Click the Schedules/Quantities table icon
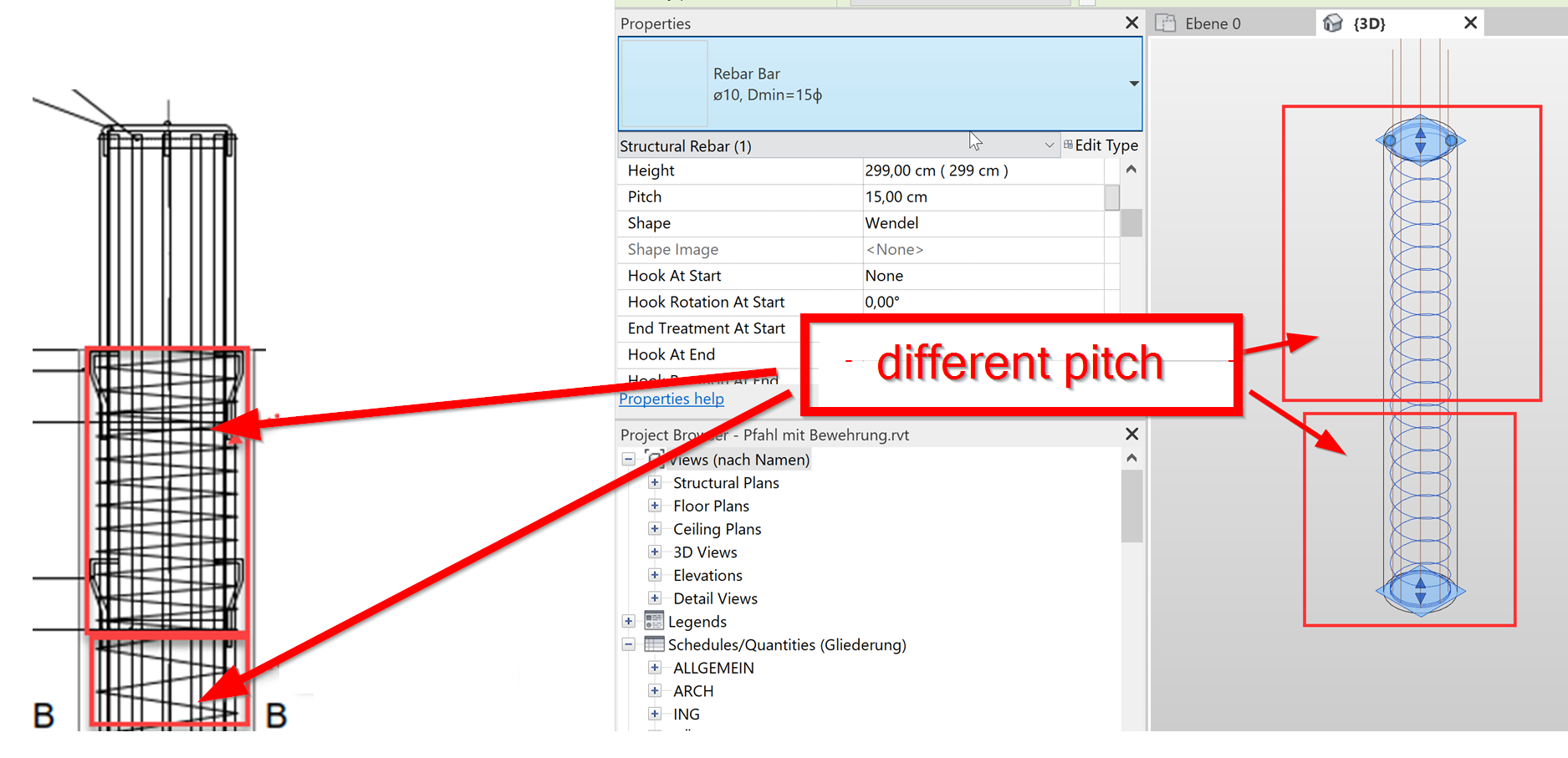This screenshot has height=758, width=1568. (x=653, y=644)
